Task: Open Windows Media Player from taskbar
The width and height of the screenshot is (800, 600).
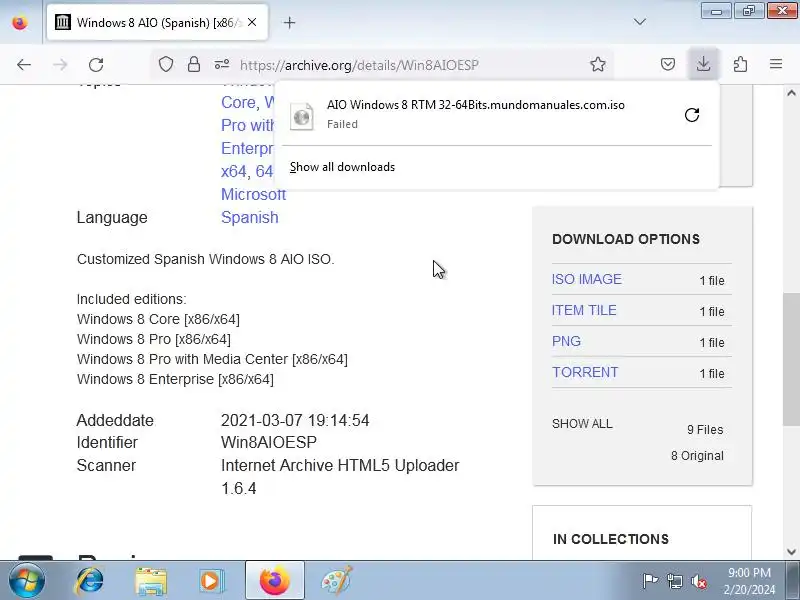Action: click(211, 581)
